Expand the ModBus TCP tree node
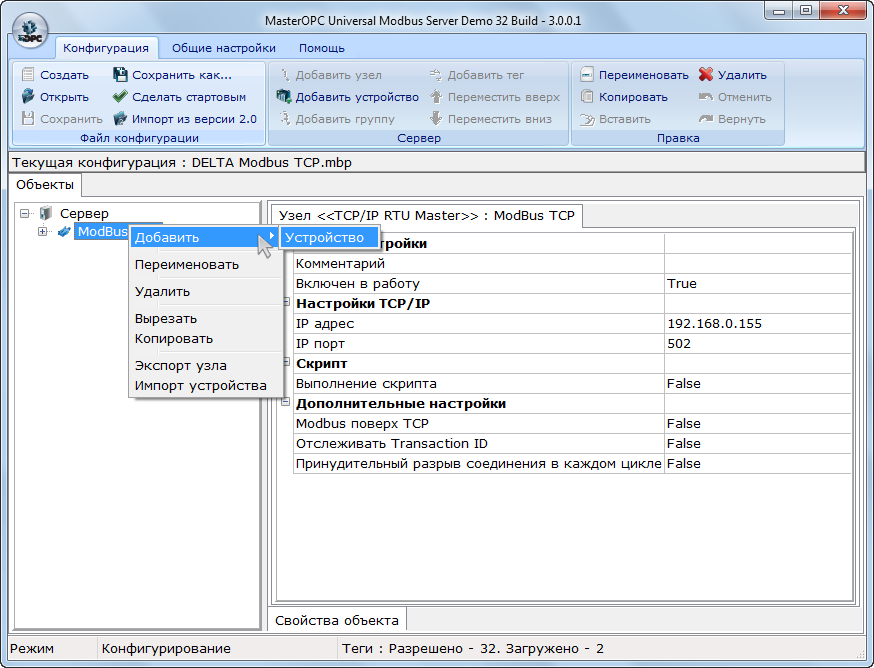 point(42,232)
